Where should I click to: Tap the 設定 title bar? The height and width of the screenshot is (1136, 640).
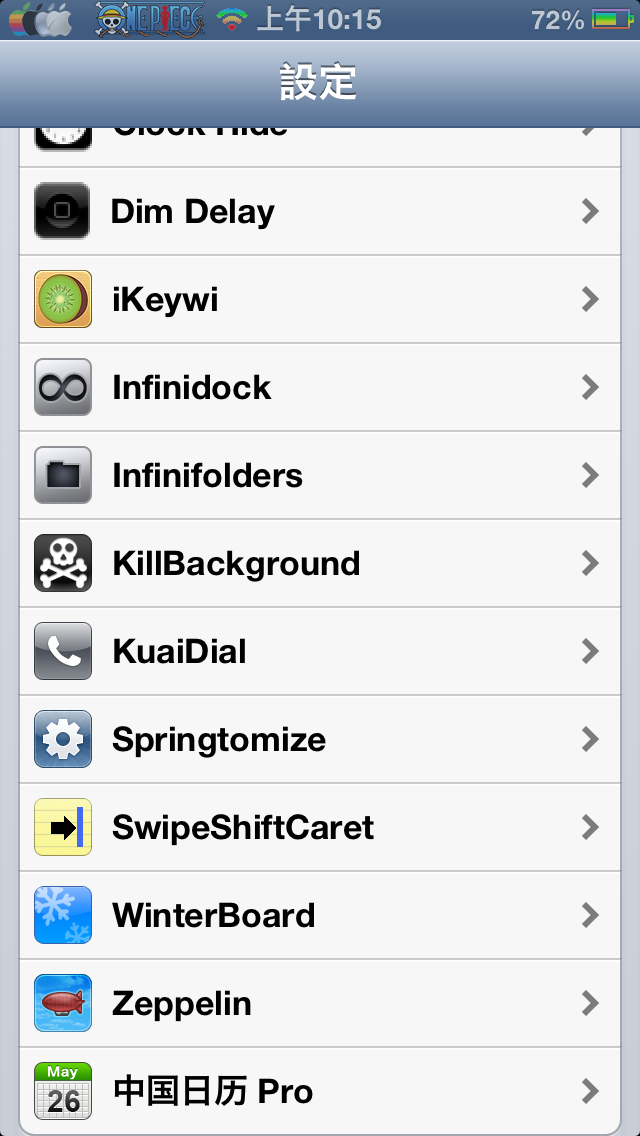coord(320,83)
